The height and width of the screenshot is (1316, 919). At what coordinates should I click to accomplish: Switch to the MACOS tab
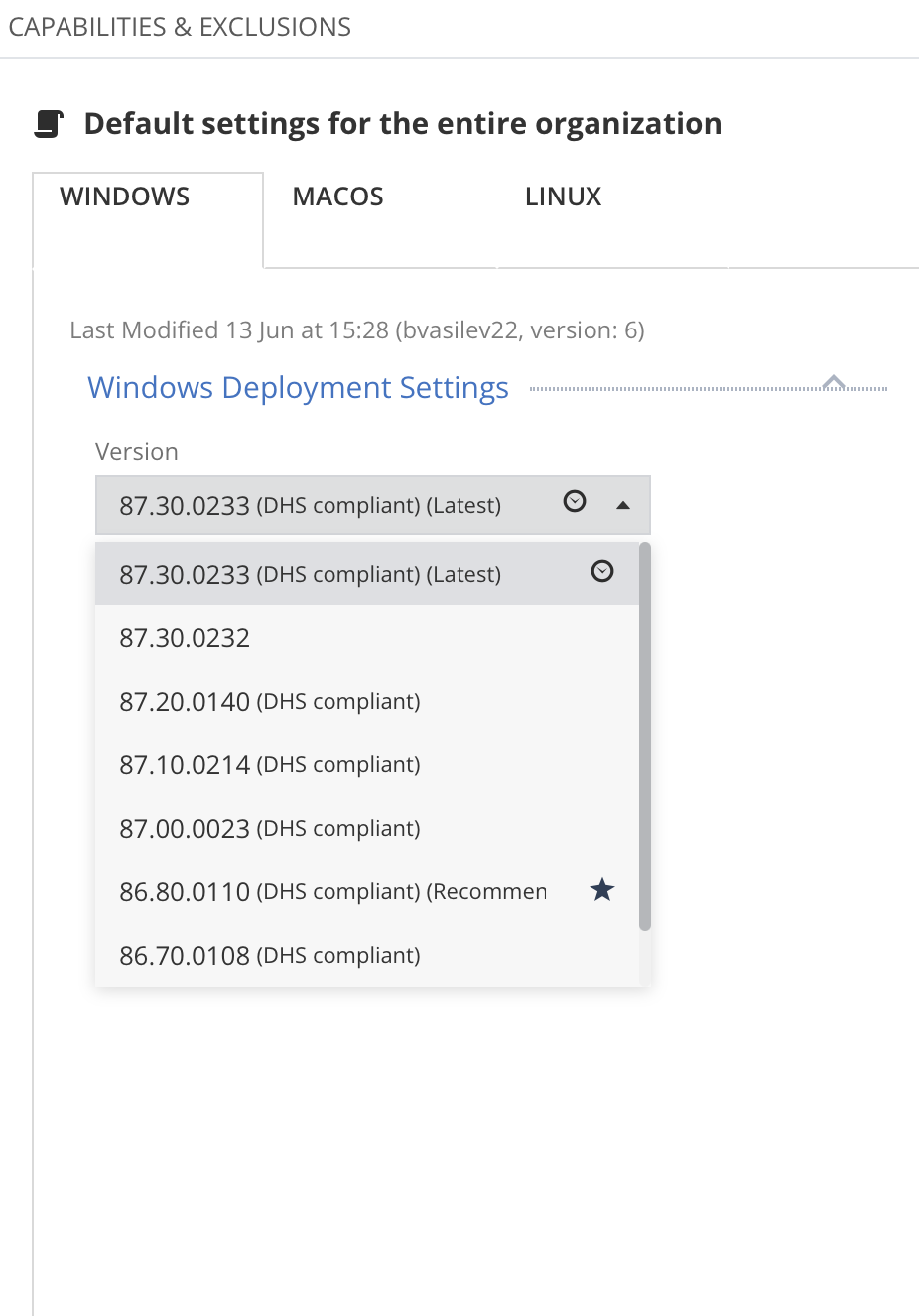[337, 197]
